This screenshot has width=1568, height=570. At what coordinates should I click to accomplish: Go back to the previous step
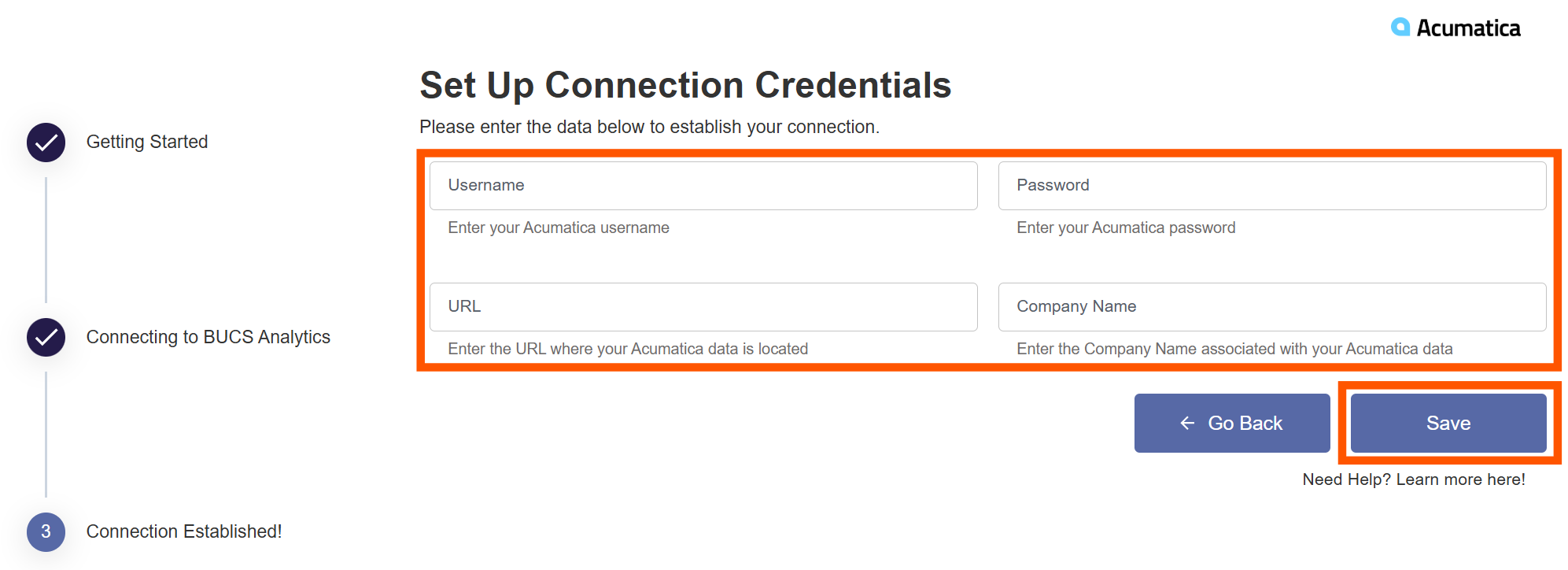point(1232,424)
